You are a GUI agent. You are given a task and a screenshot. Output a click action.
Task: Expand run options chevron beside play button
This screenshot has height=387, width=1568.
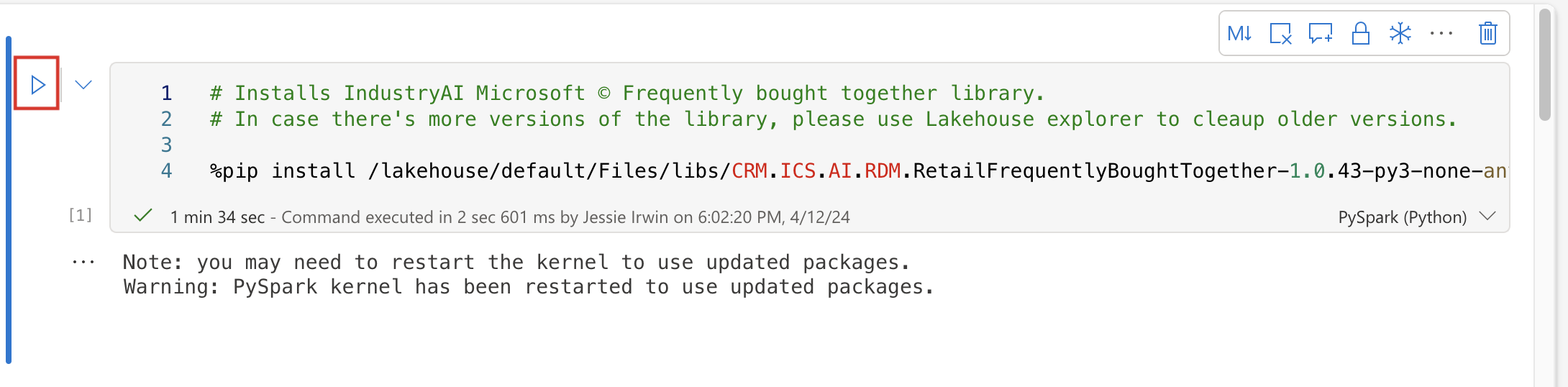pos(83,85)
